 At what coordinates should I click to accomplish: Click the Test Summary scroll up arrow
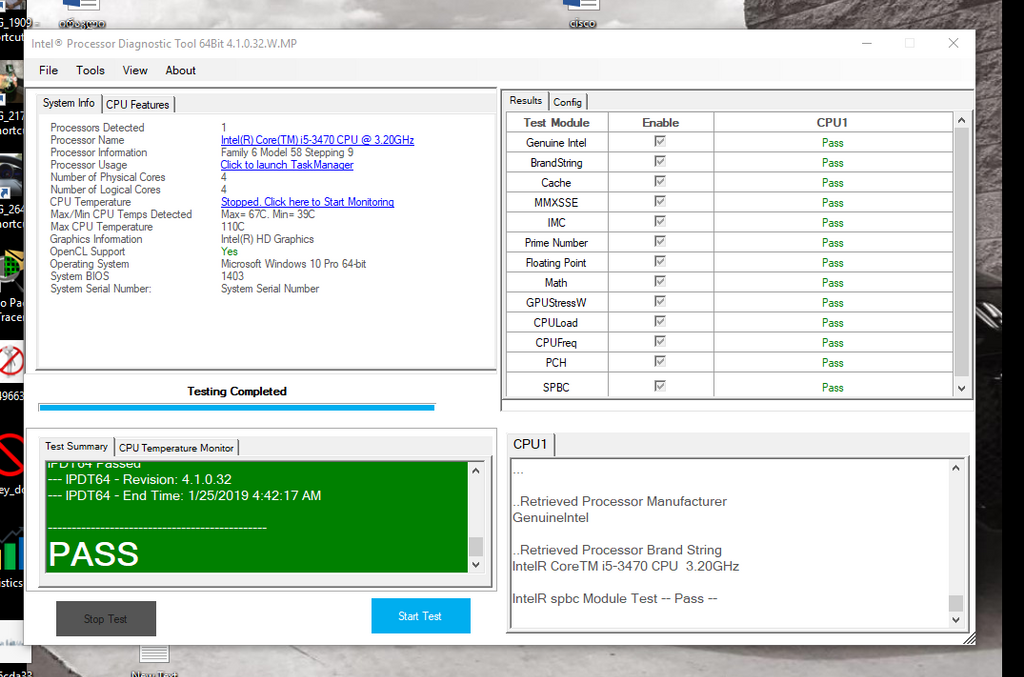click(475, 471)
